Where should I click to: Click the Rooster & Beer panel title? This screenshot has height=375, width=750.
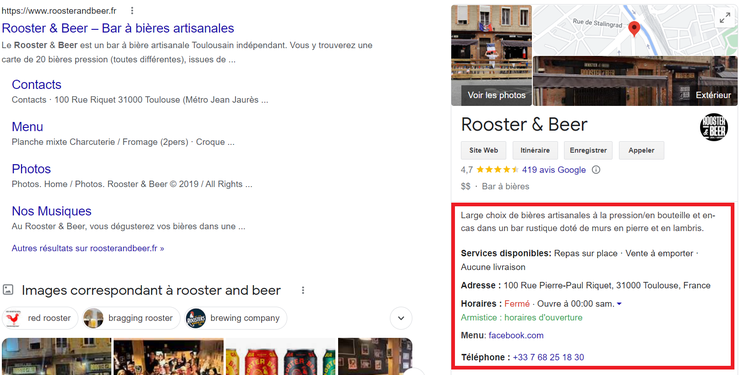(x=524, y=125)
